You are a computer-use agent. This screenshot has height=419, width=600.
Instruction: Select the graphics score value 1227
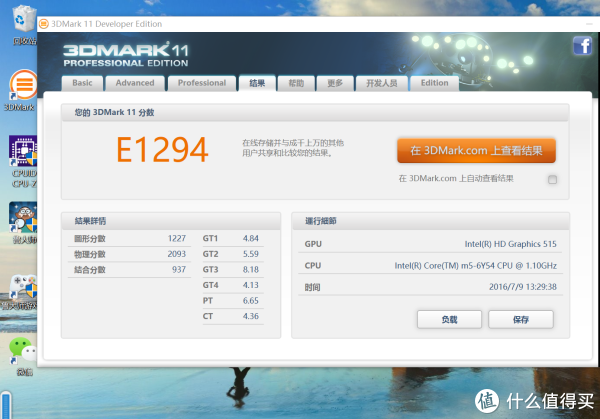(177, 239)
